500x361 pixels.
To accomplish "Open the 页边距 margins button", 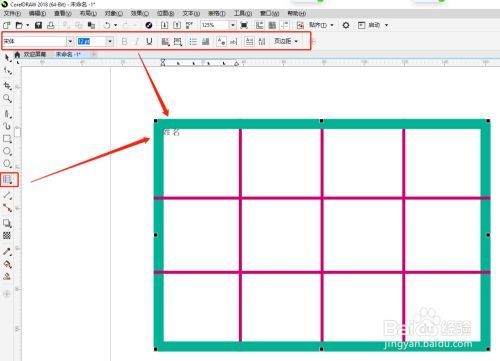I will tap(286, 41).
